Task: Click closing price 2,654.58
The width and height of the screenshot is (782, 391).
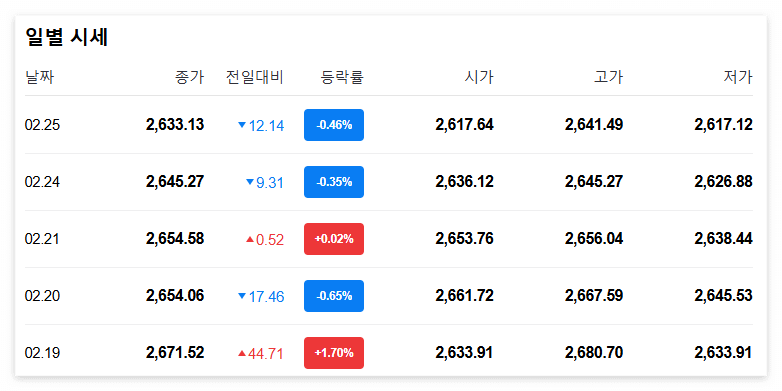Action: tap(175, 239)
